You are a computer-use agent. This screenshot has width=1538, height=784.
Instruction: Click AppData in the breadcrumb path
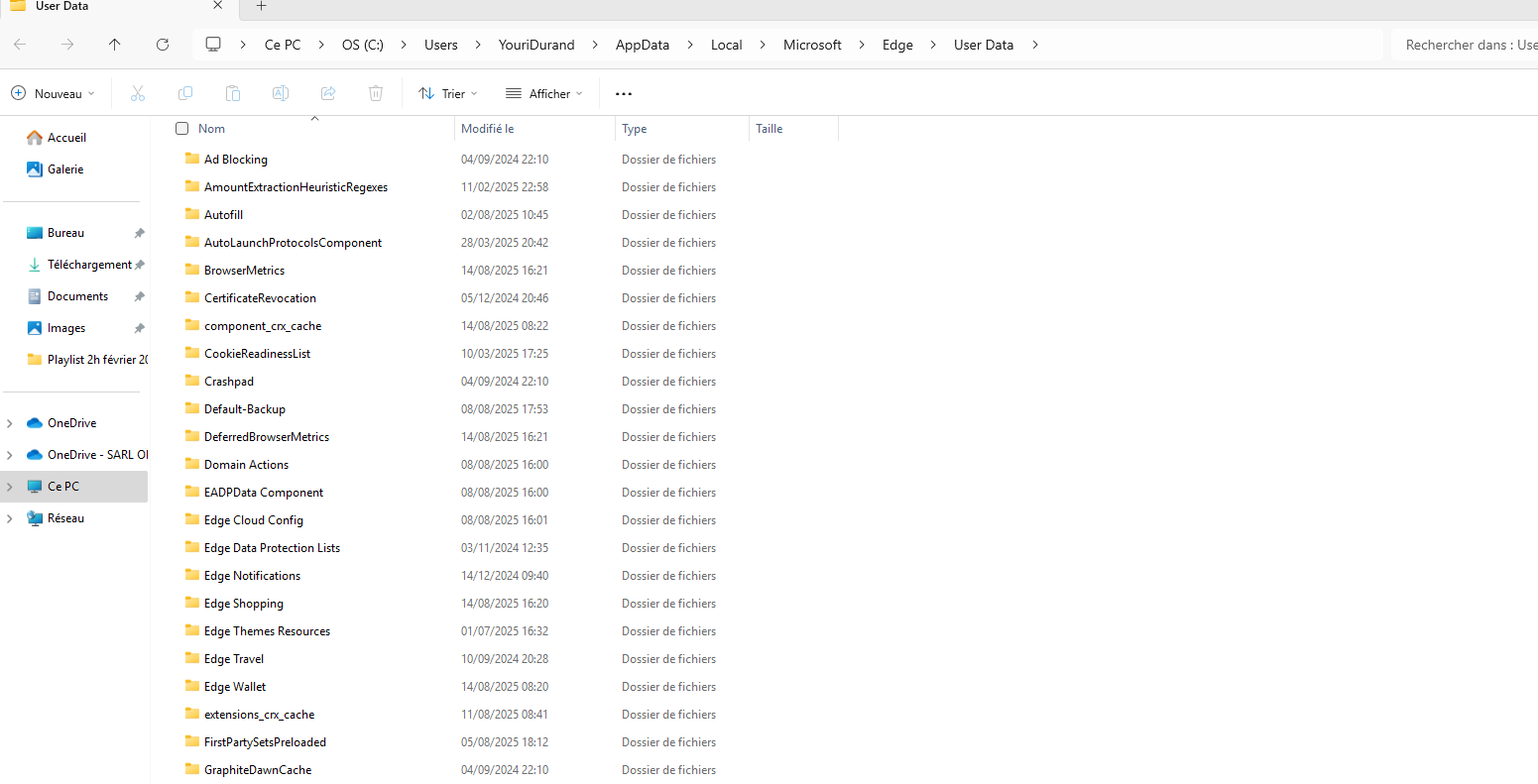pos(643,45)
